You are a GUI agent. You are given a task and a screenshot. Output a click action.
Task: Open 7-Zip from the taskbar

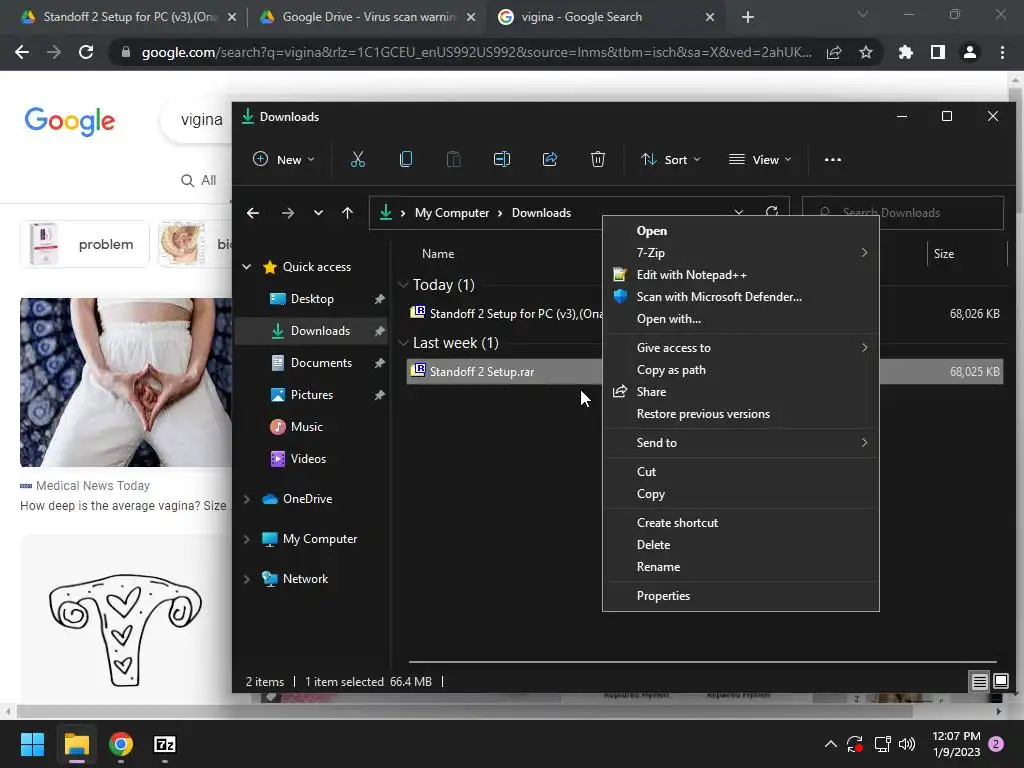point(165,744)
